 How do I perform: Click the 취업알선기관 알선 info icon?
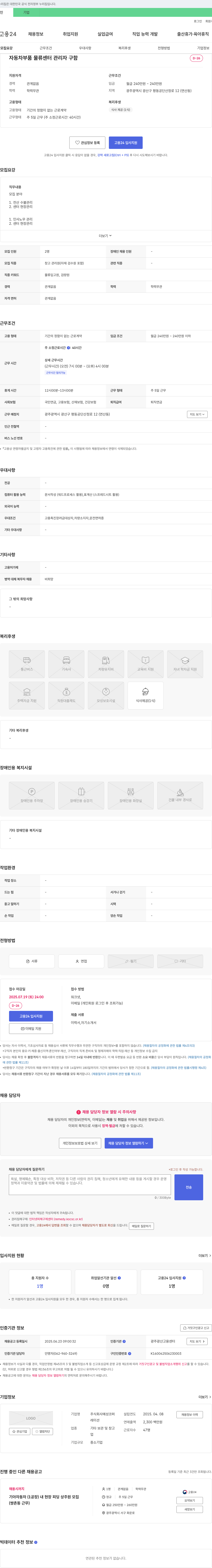pyautogui.click(x=119, y=1278)
